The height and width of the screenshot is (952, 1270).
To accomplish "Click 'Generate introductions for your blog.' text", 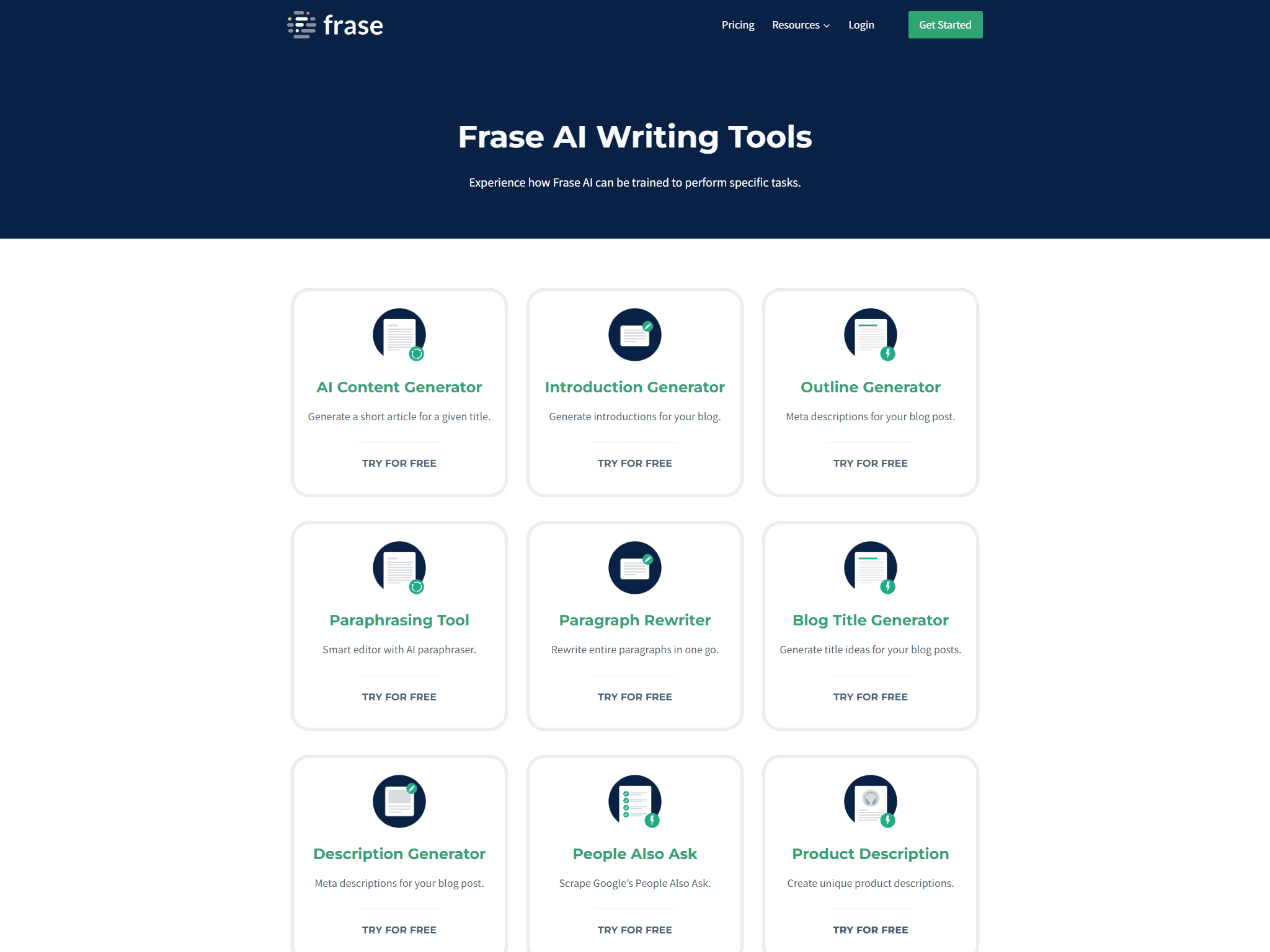I will pyautogui.click(x=635, y=417).
